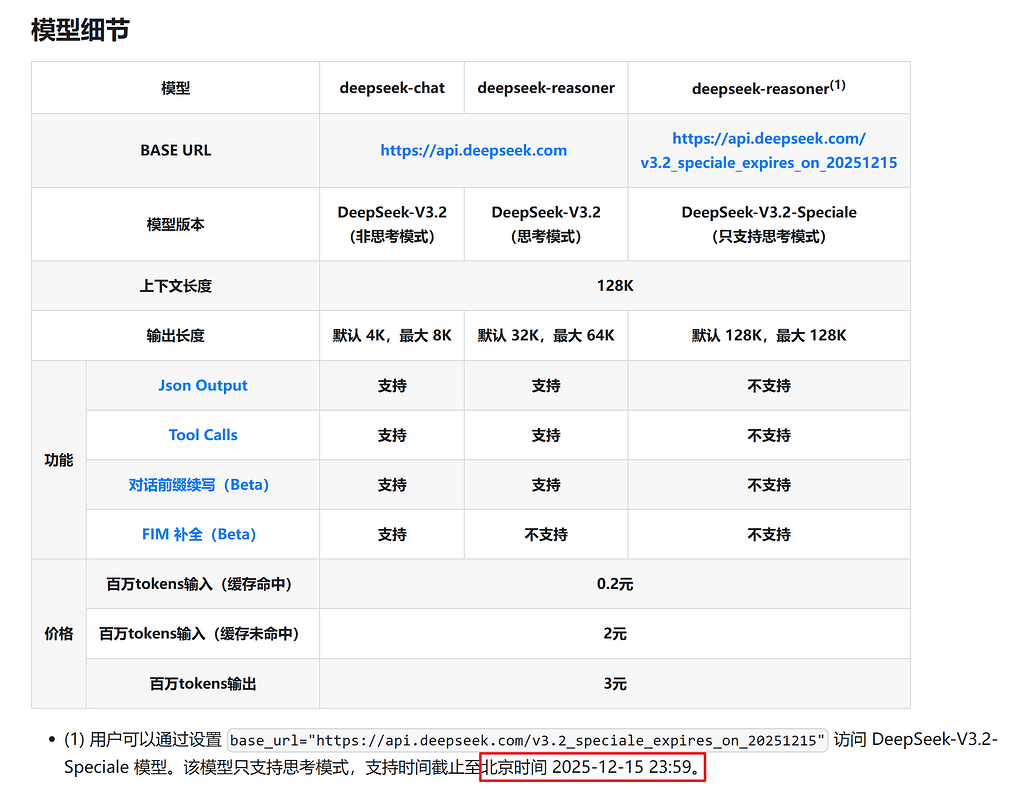Click the BASE URL row label
Viewport: 1024px width, 792px height.
[x=176, y=150]
